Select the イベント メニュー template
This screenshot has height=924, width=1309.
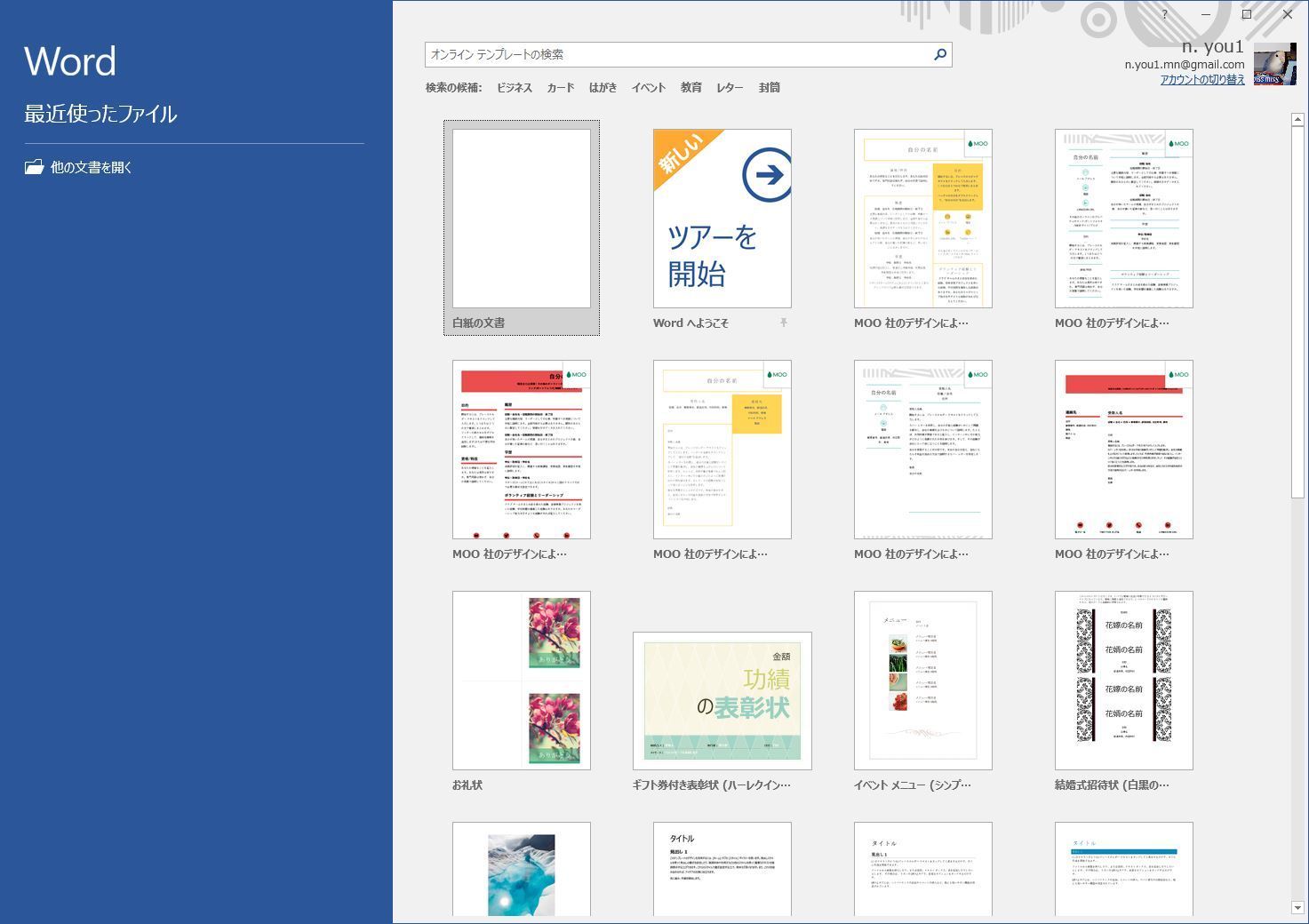click(923, 681)
